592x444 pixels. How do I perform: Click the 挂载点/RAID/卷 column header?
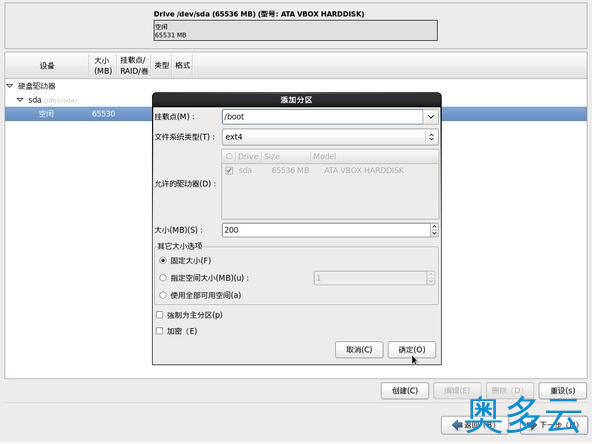(x=134, y=66)
